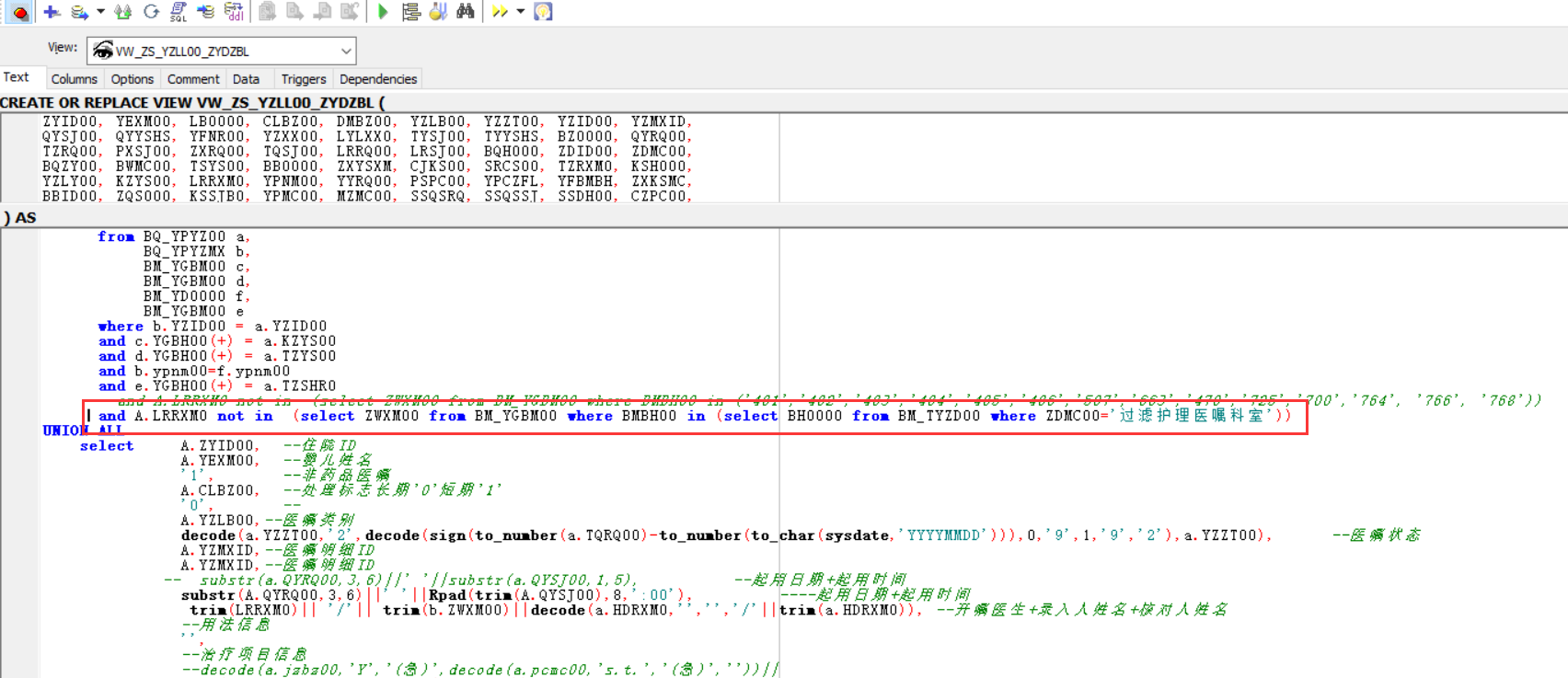Expand arrow beside yellow fast-forward icon
The width and height of the screenshot is (1568, 678).
[x=521, y=12]
